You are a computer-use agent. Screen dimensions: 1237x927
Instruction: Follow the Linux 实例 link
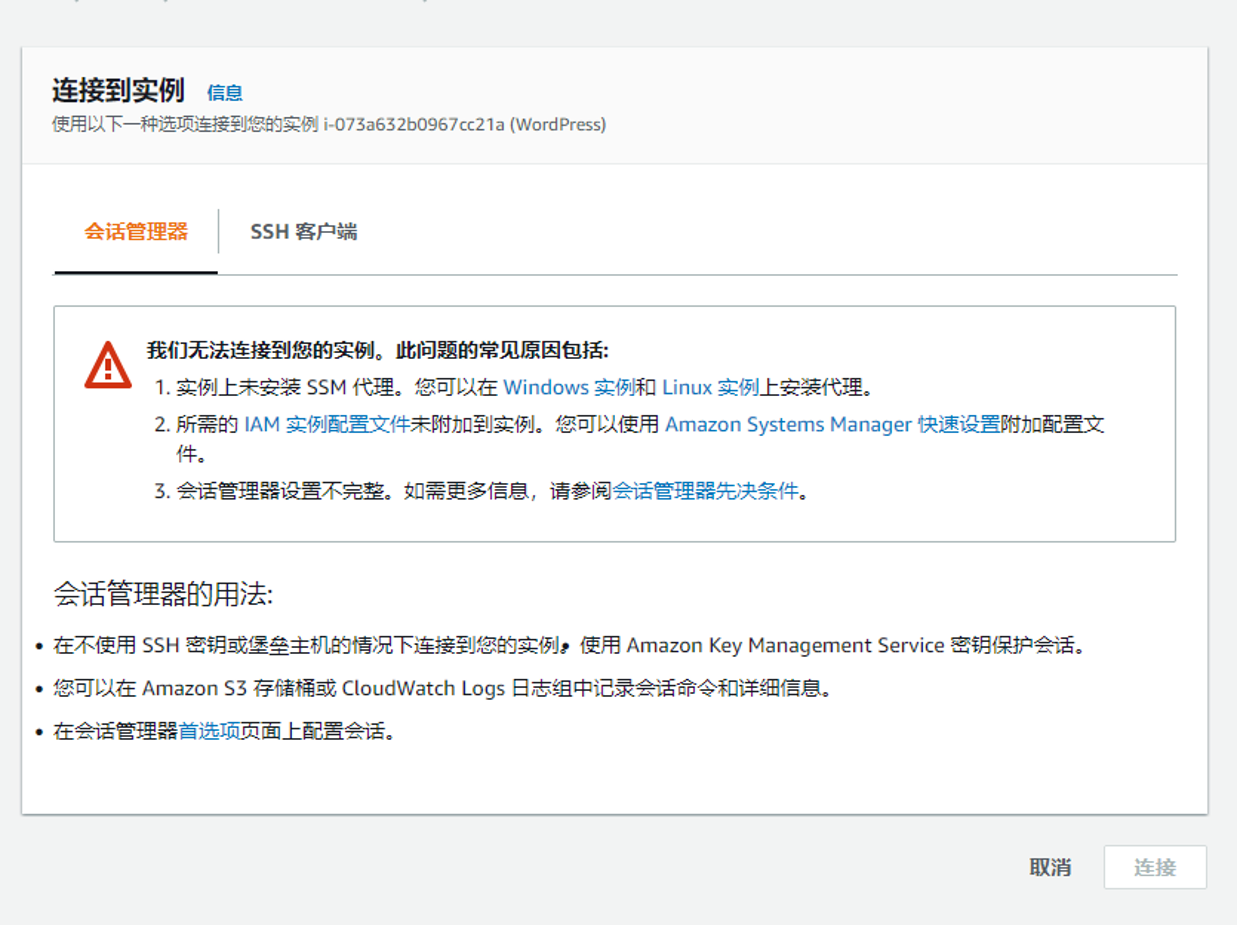click(711, 387)
